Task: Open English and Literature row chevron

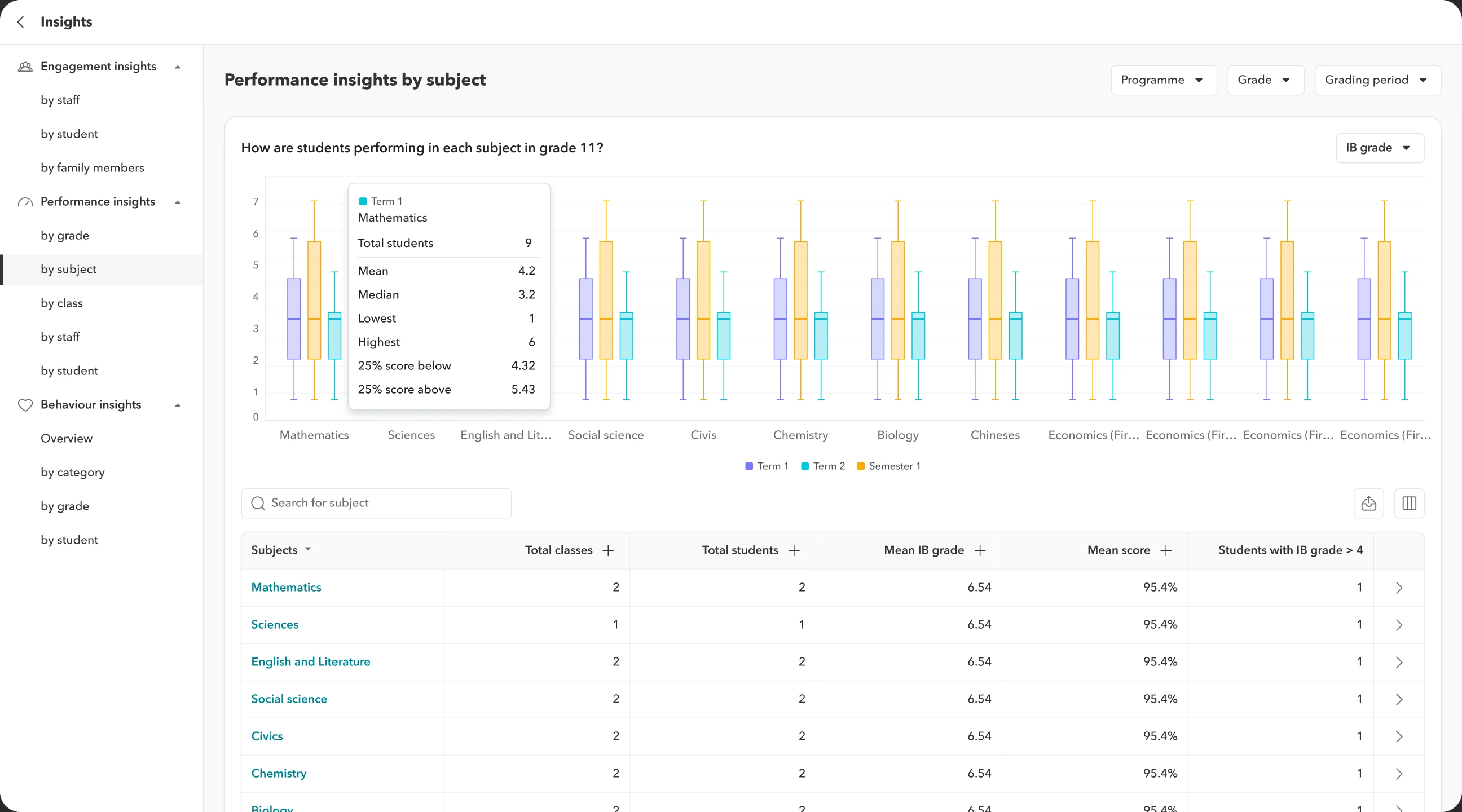Action: [1399, 662]
